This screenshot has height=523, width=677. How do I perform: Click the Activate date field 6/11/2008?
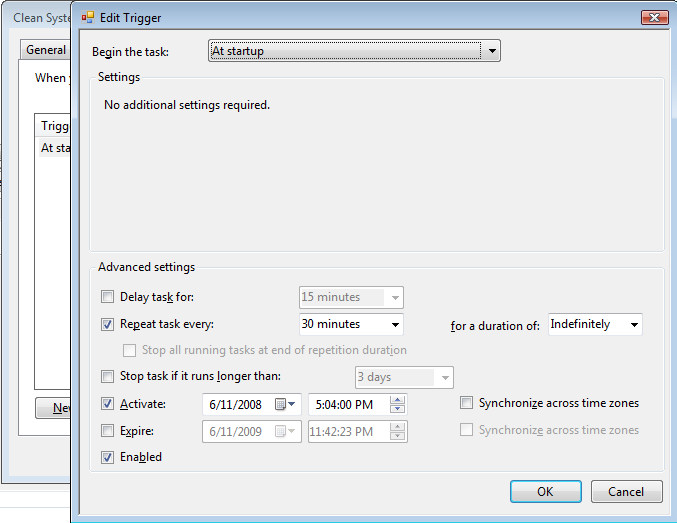coord(236,404)
